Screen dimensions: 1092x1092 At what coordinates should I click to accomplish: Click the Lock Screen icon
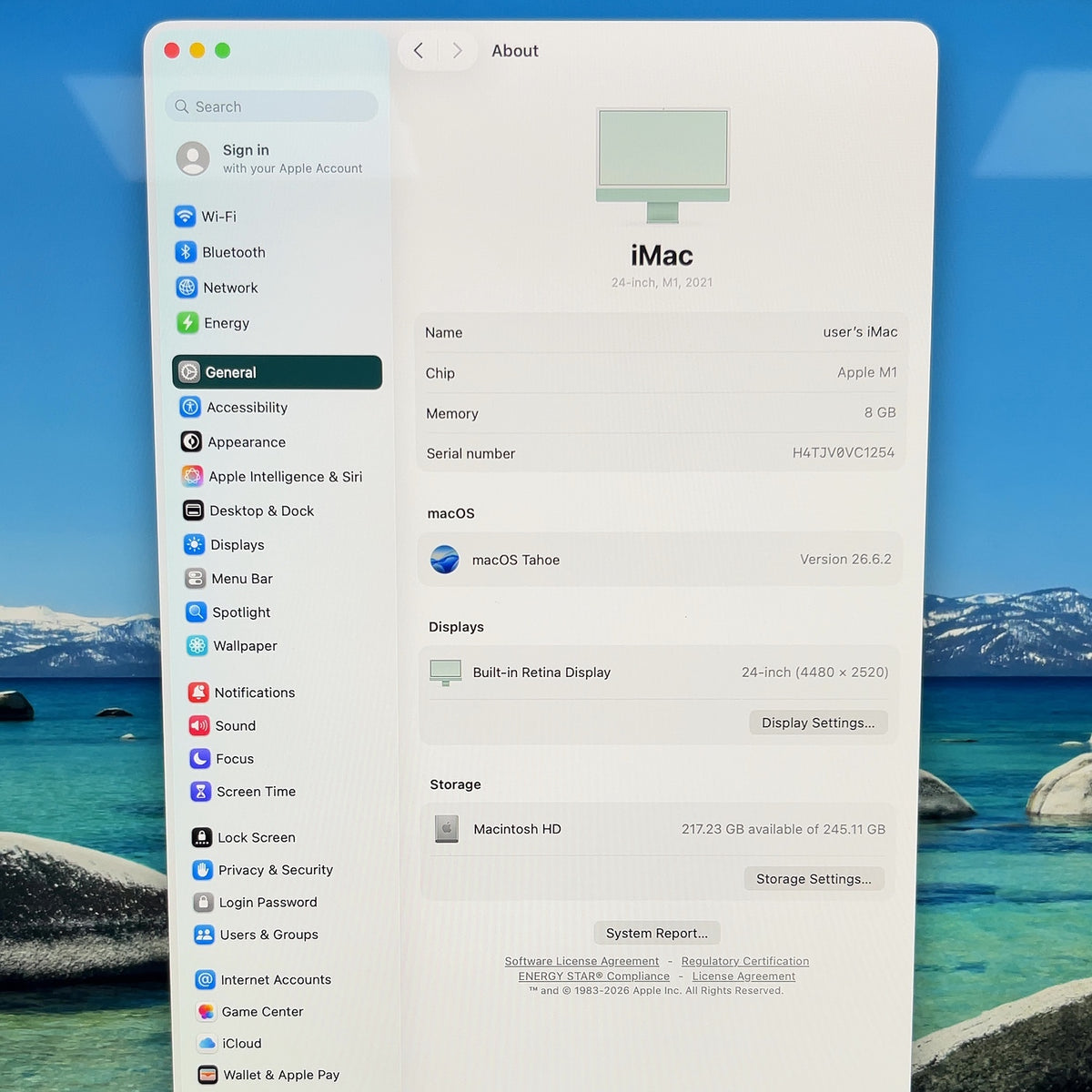(x=202, y=837)
